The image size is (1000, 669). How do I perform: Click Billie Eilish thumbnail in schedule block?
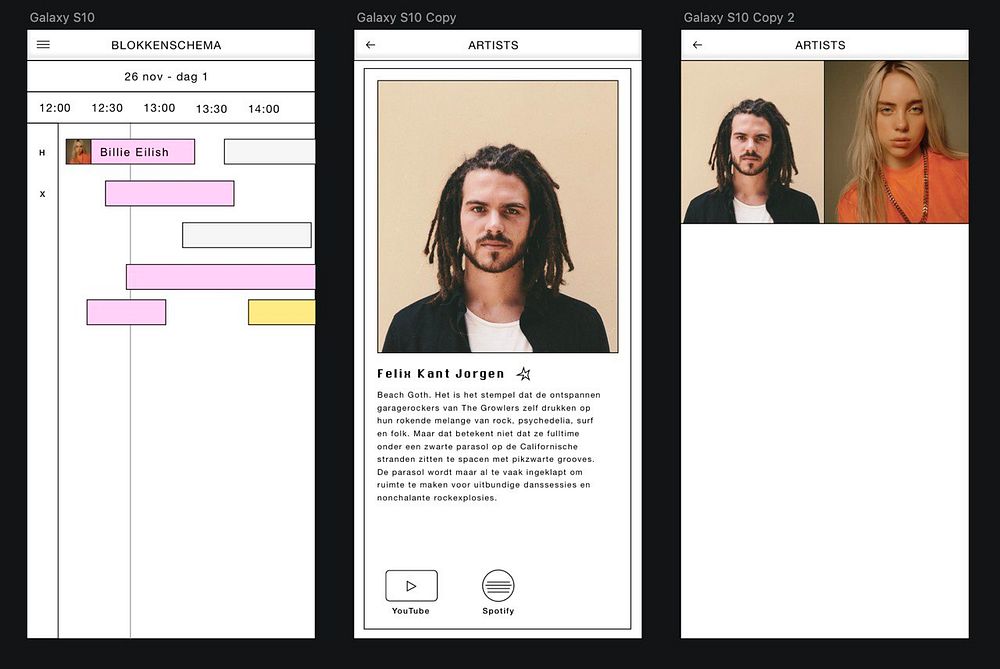[x=78, y=152]
